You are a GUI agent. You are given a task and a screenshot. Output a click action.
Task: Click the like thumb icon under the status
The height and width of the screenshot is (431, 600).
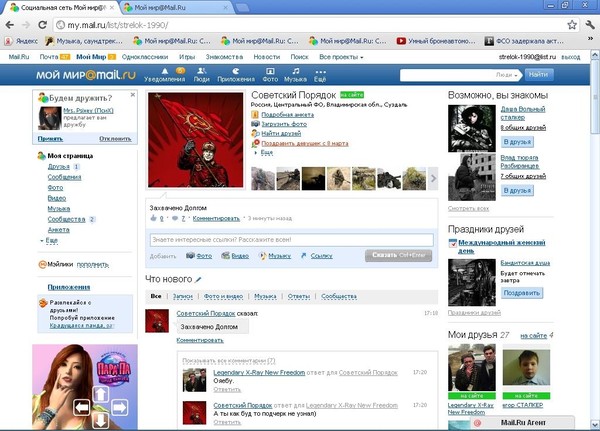point(153,218)
